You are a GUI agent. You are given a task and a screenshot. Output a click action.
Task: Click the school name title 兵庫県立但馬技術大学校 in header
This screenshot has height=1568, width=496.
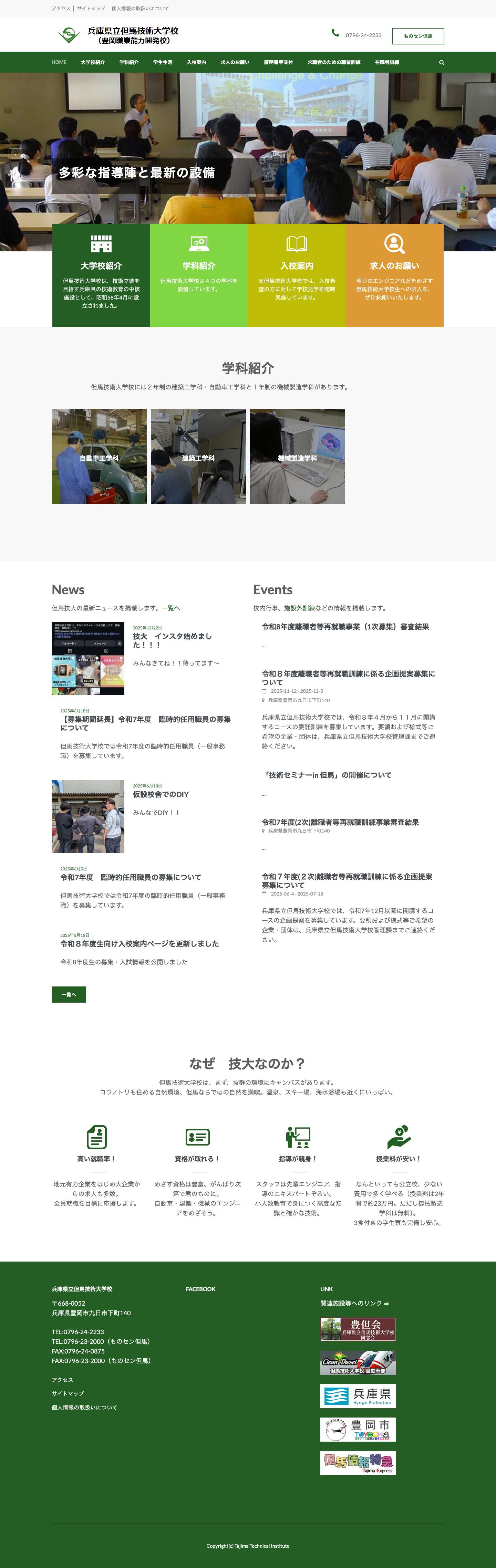coord(133,30)
